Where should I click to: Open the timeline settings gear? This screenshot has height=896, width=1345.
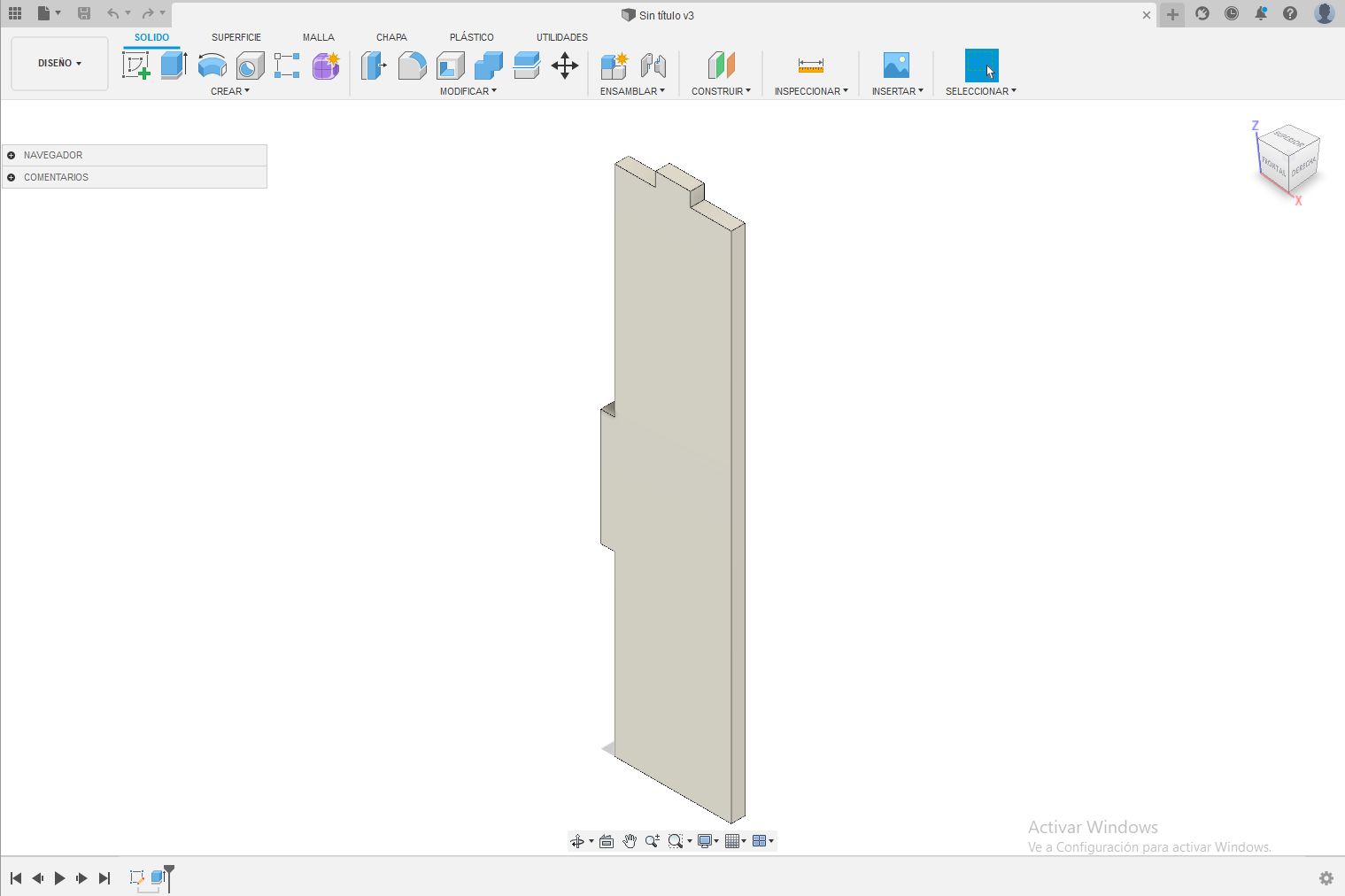tap(1326, 878)
